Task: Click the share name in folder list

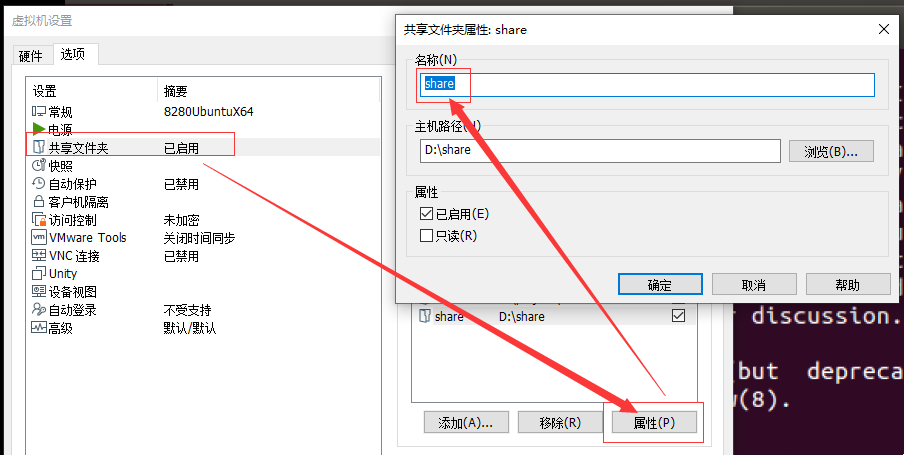Action: [x=449, y=317]
